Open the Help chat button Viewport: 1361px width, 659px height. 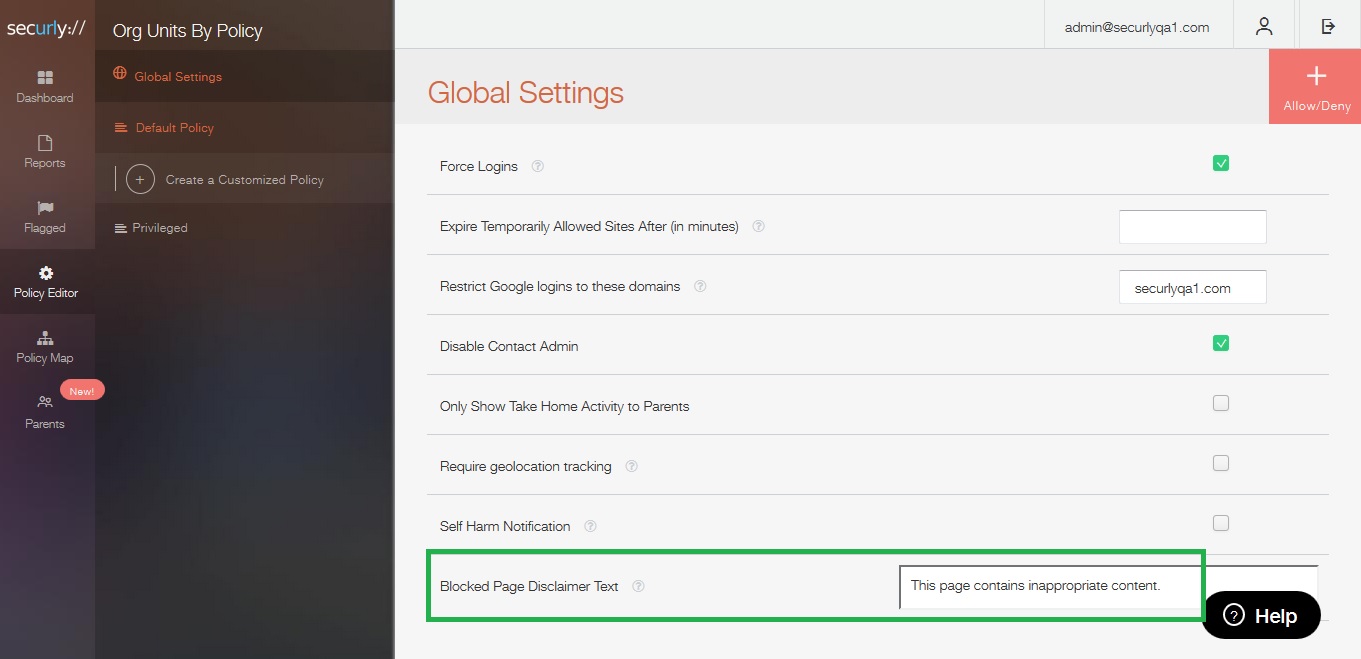[x=1261, y=615]
